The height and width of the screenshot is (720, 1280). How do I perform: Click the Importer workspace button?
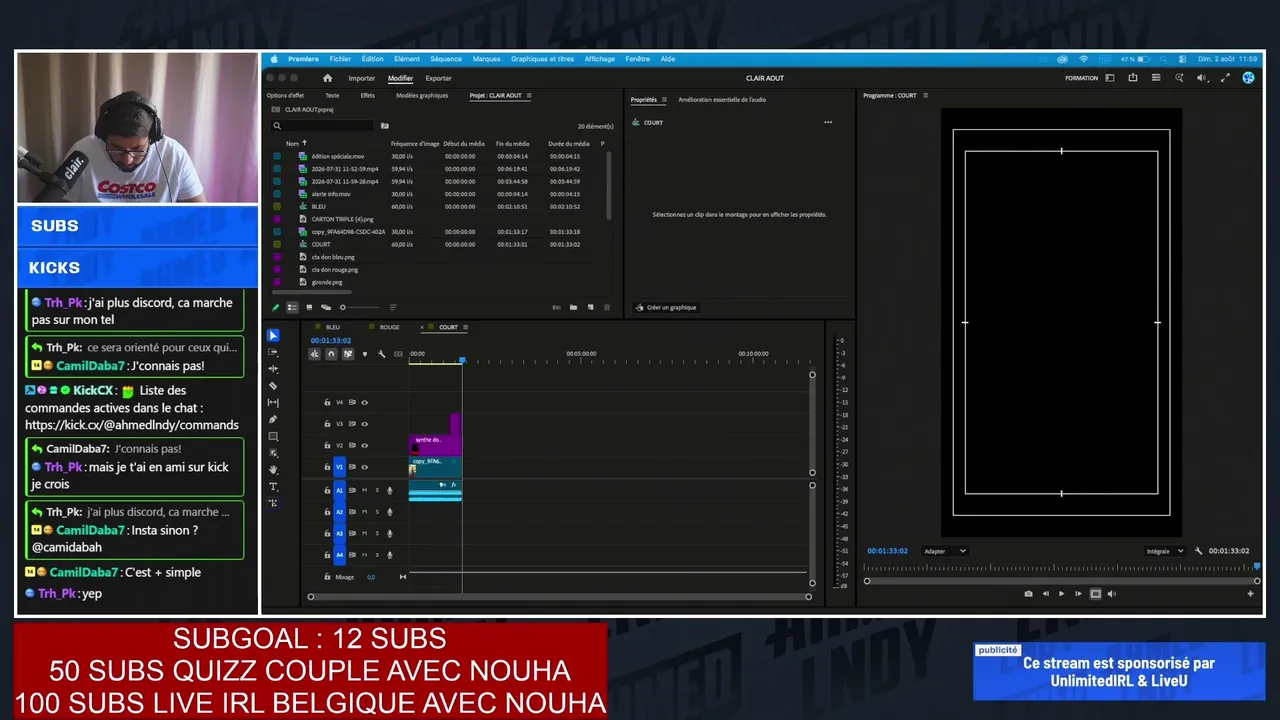pyautogui.click(x=362, y=78)
